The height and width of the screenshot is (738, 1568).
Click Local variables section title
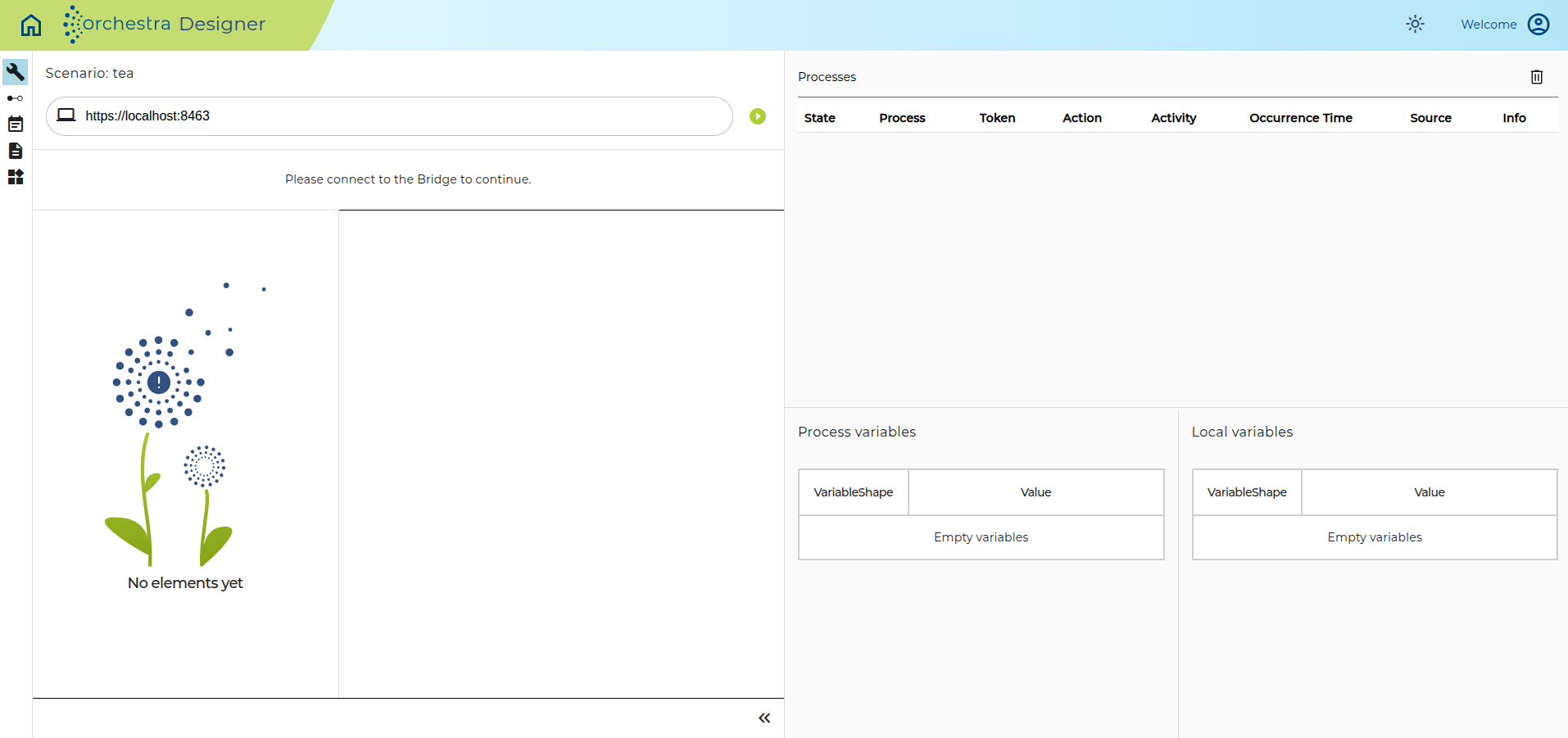tap(1242, 432)
